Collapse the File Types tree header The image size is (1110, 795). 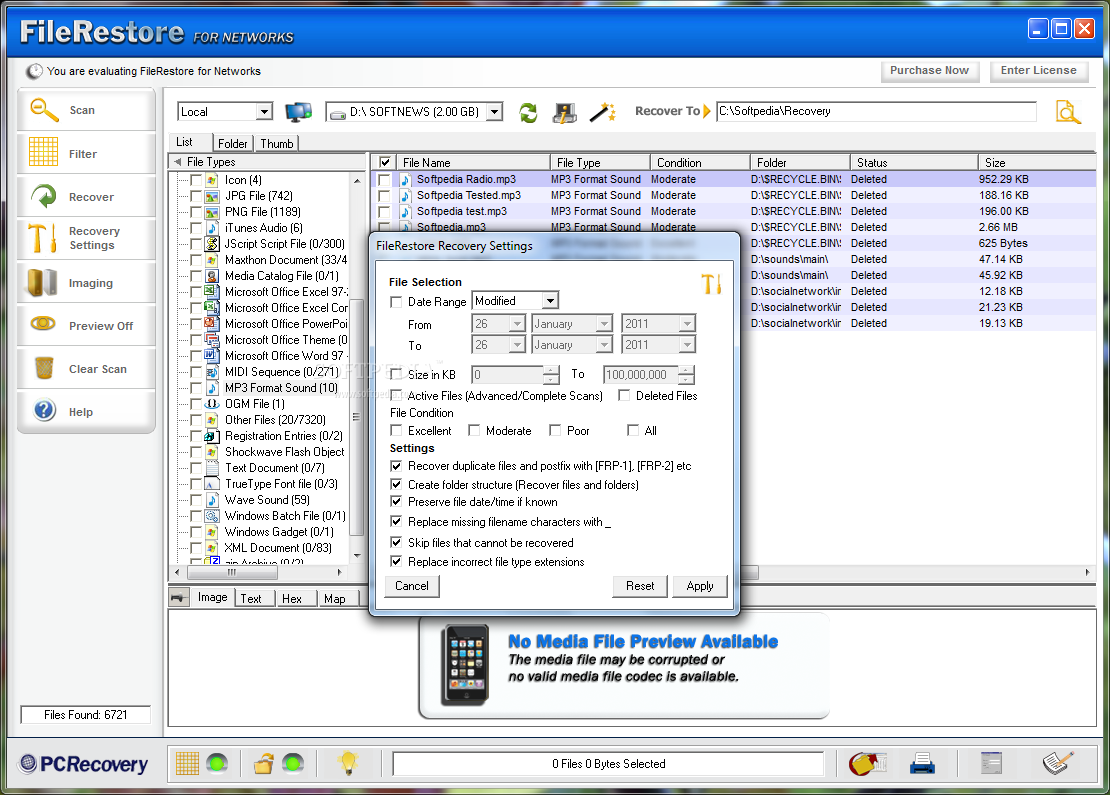click(177, 162)
